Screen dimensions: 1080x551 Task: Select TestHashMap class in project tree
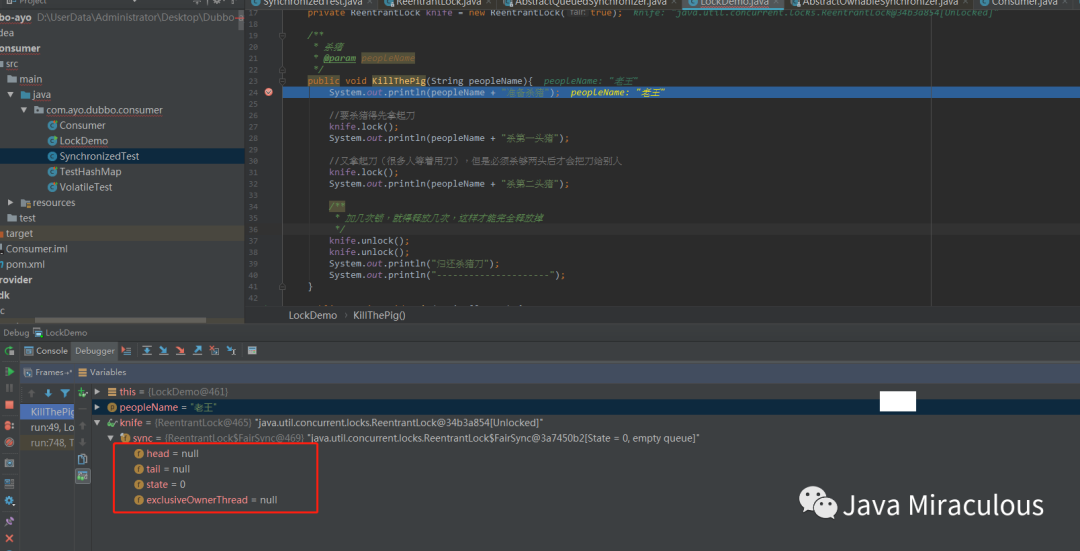click(90, 171)
